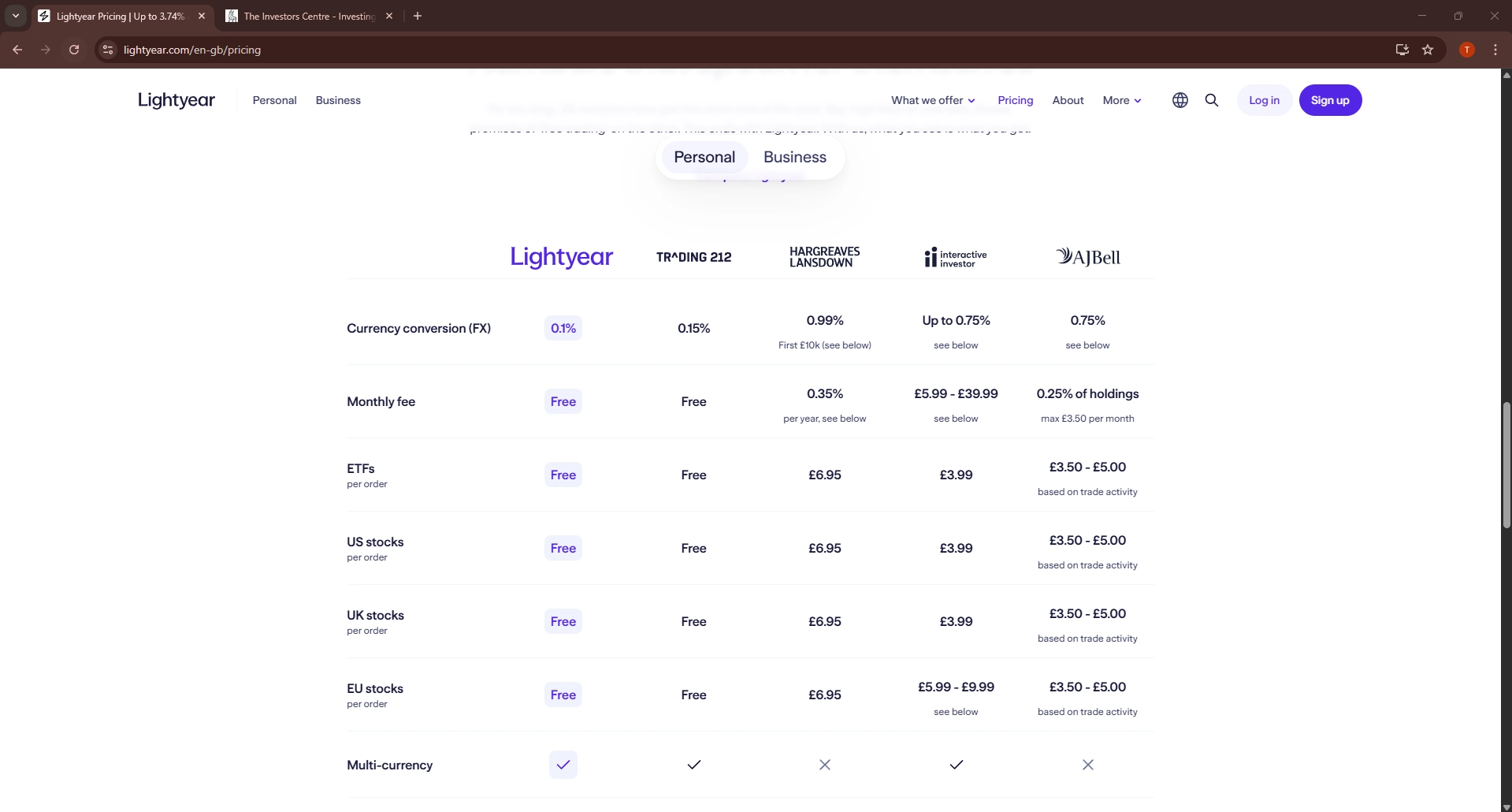Click the scrollbar up arrow

click(x=1506, y=75)
